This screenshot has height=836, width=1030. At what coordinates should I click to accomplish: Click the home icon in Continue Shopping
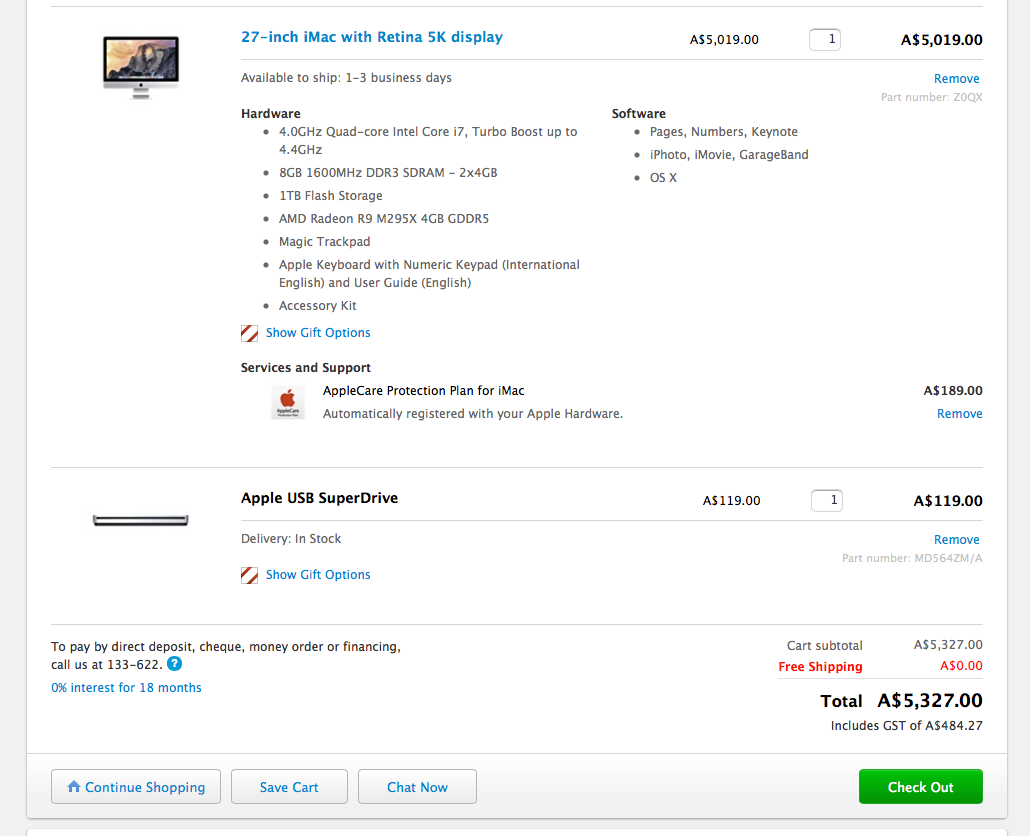pyautogui.click(x=74, y=787)
